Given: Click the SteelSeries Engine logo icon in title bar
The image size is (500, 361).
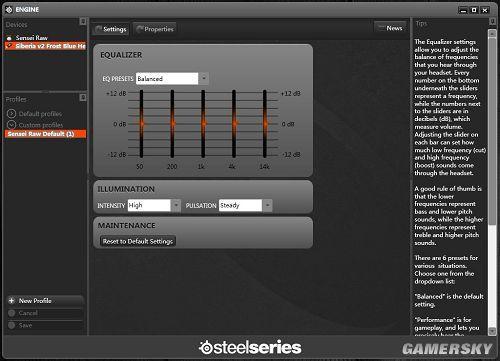Looking at the screenshot, I should (9, 10).
